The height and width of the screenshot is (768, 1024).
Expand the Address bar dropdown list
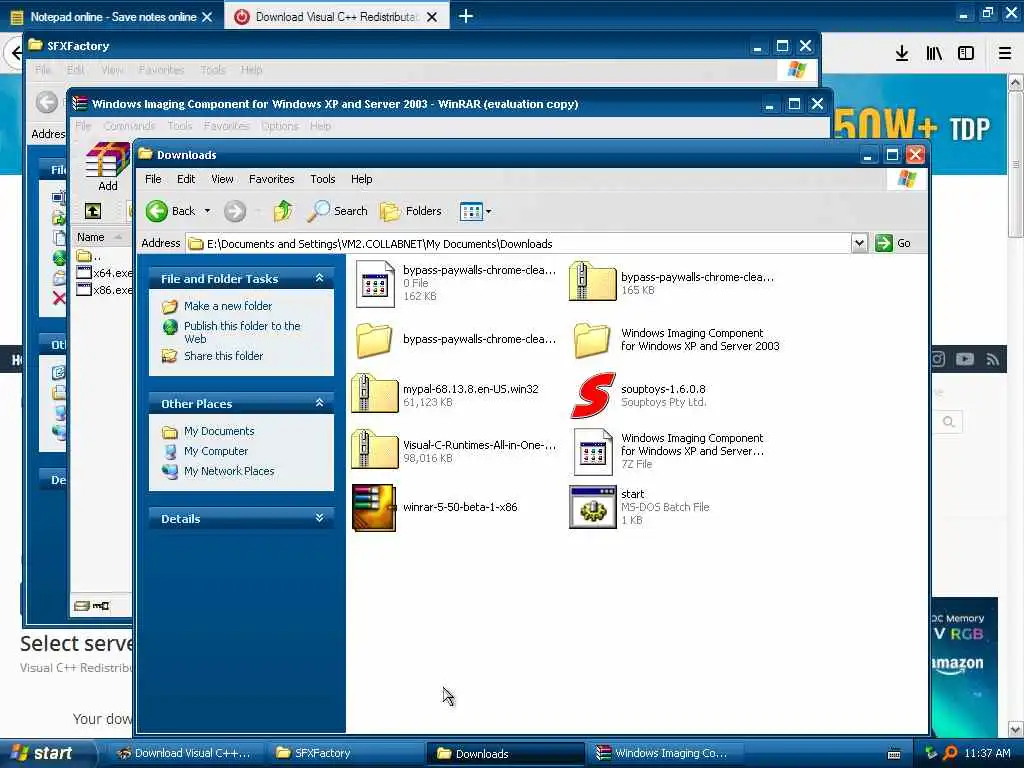[x=859, y=243]
